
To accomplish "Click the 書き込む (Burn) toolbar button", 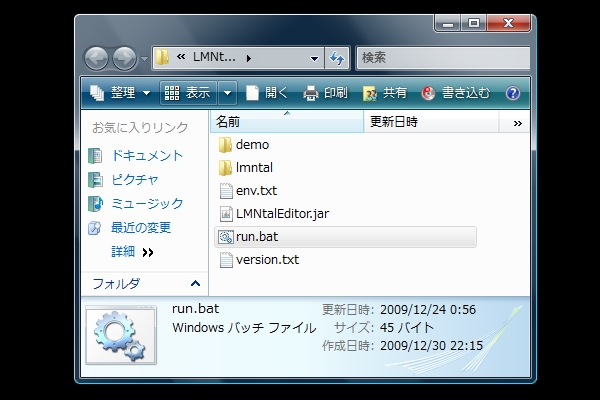I will [456, 93].
